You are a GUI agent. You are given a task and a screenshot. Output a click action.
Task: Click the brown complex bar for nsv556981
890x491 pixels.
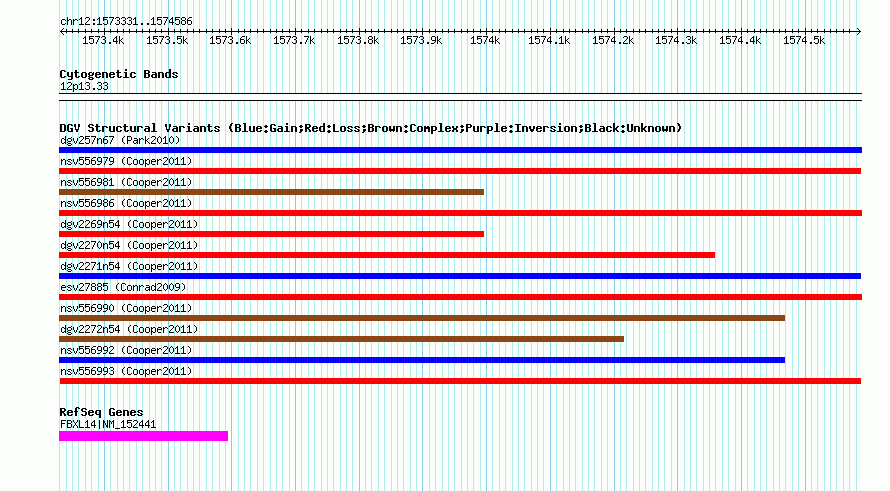[x=271, y=192]
